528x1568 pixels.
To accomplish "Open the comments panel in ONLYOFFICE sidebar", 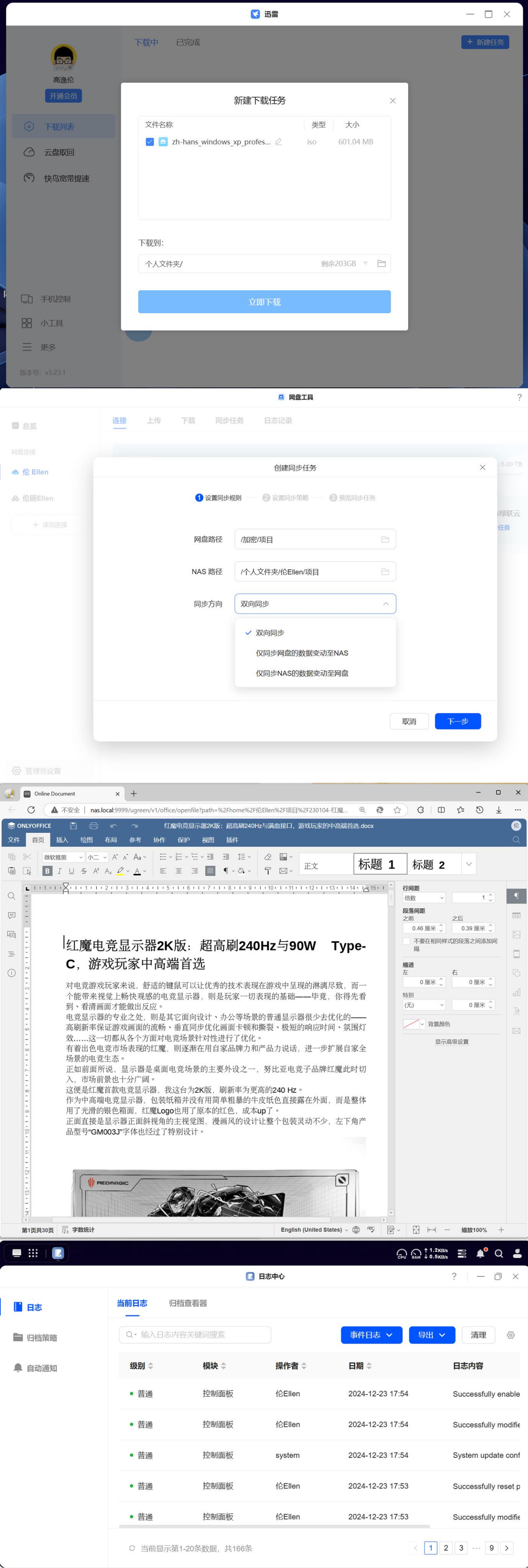I will 12,915.
